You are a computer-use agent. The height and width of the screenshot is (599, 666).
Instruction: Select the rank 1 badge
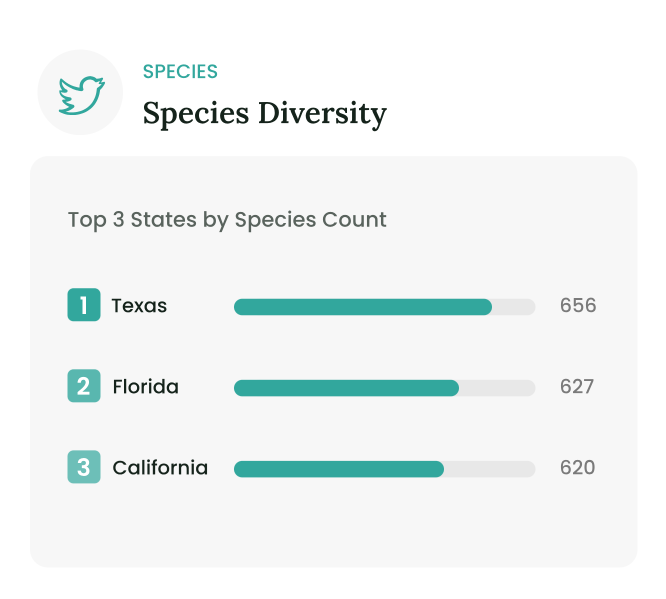point(84,305)
